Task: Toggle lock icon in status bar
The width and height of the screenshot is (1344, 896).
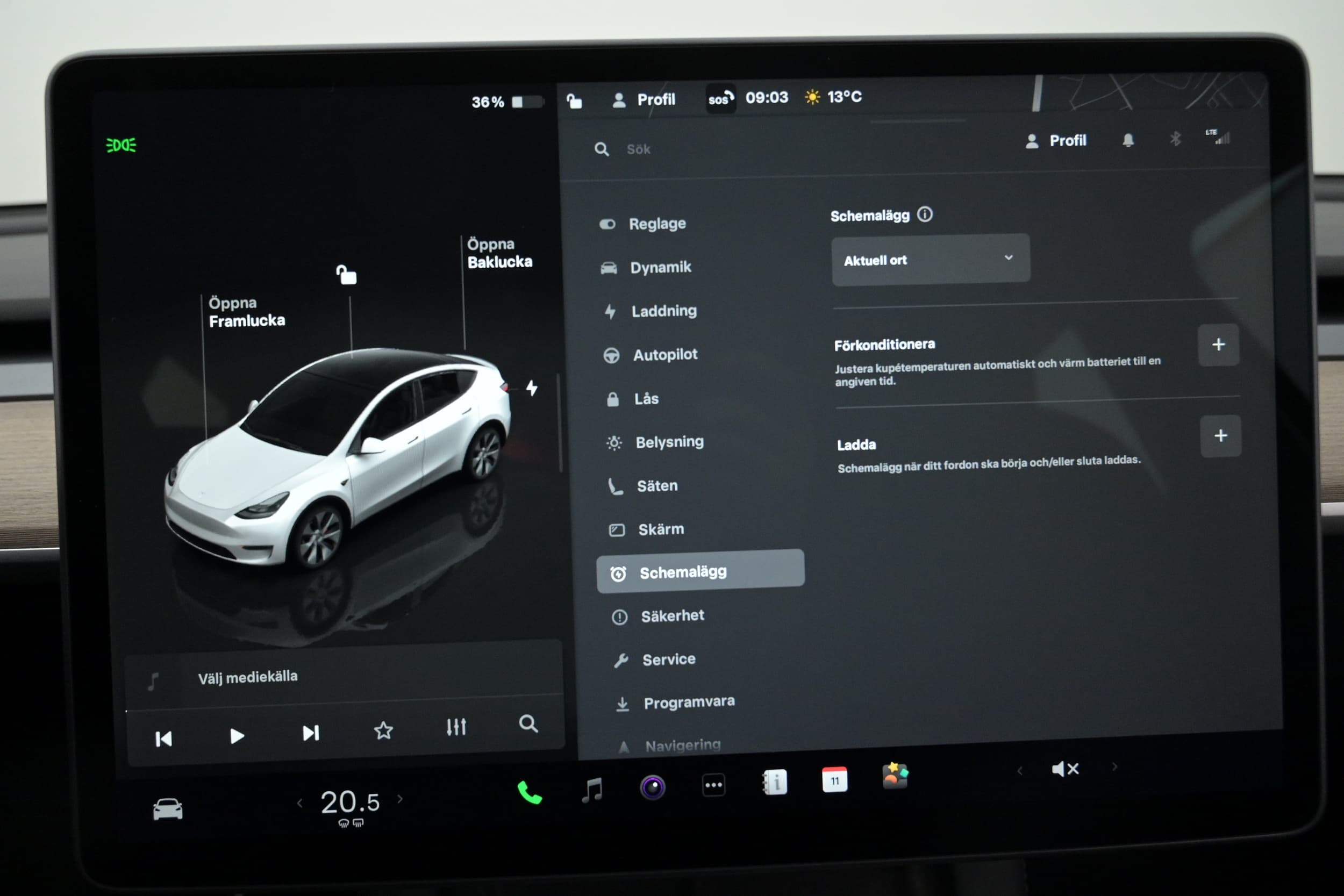Action: pos(574,102)
